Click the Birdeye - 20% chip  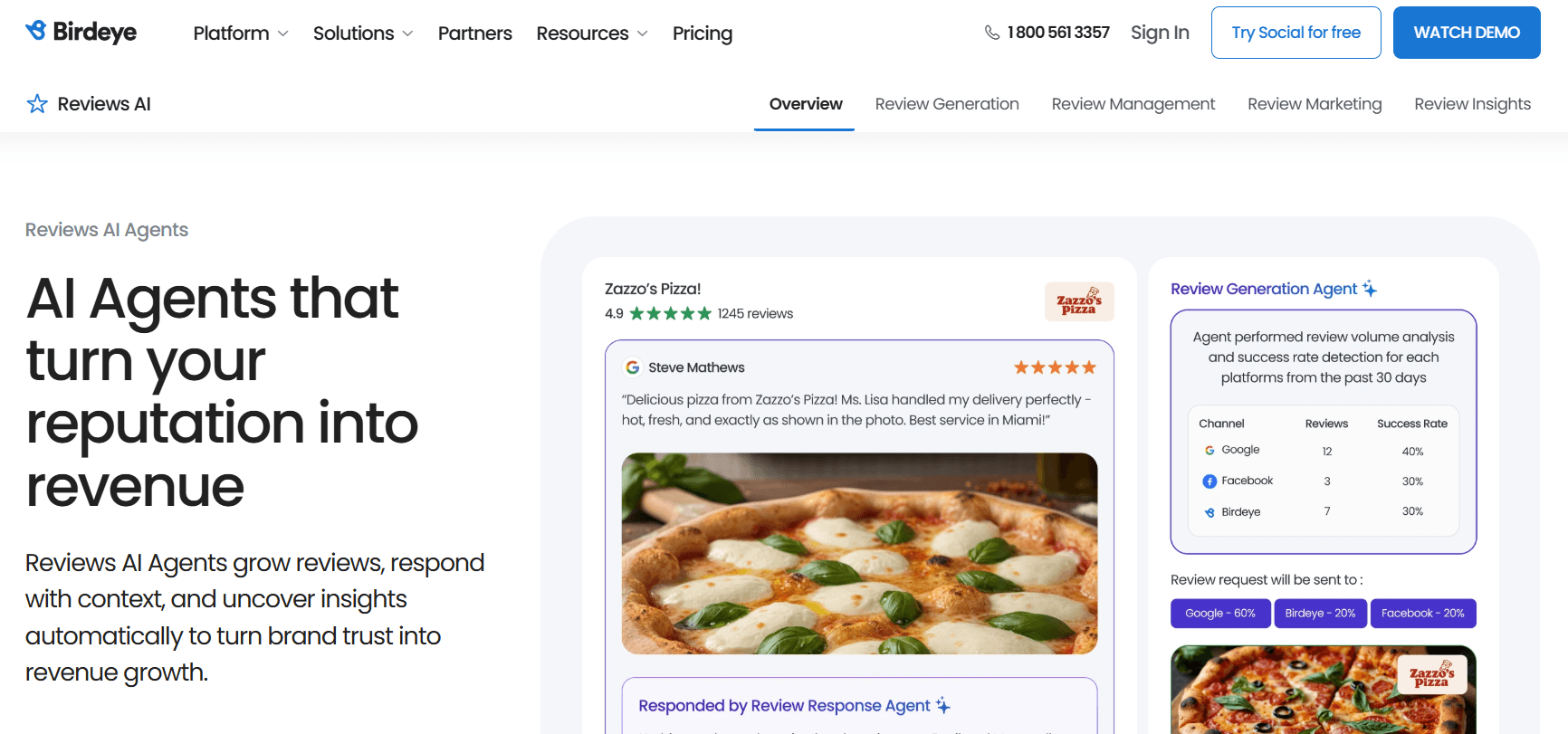tap(1320, 613)
